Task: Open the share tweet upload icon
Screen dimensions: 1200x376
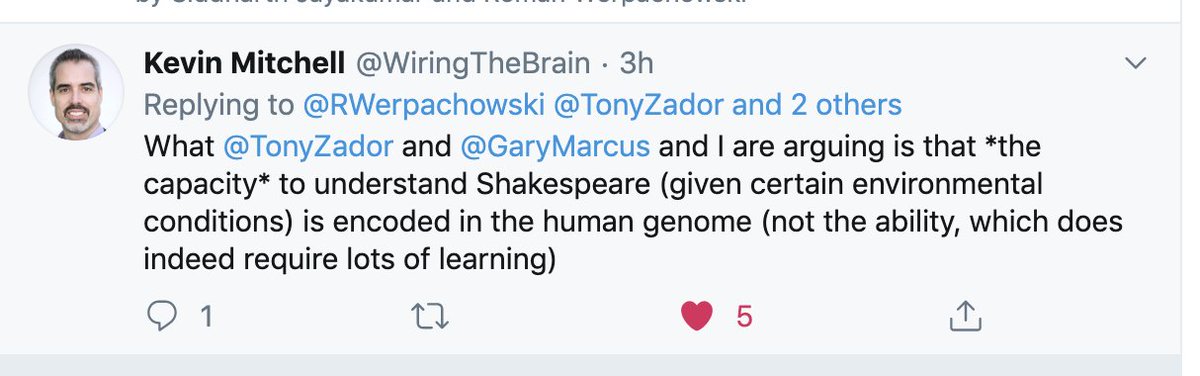Action: click(x=964, y=316)
